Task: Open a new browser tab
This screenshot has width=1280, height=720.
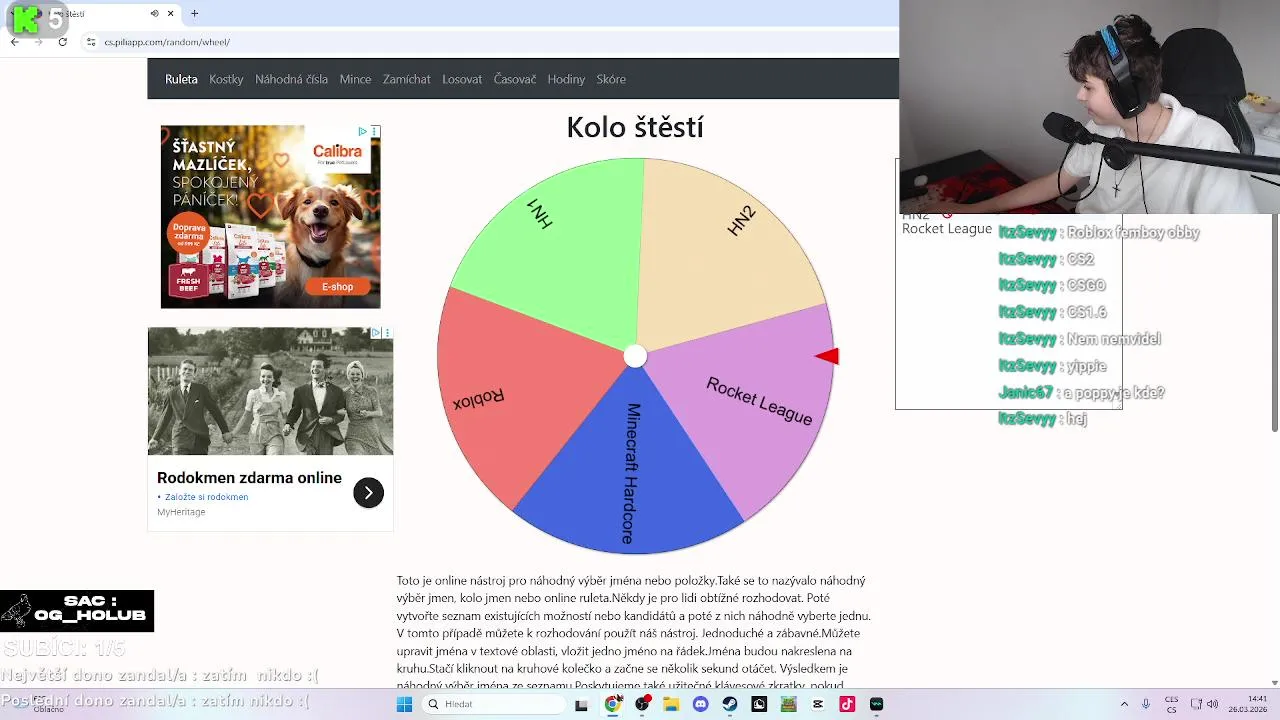Action: tap(194, 13)
